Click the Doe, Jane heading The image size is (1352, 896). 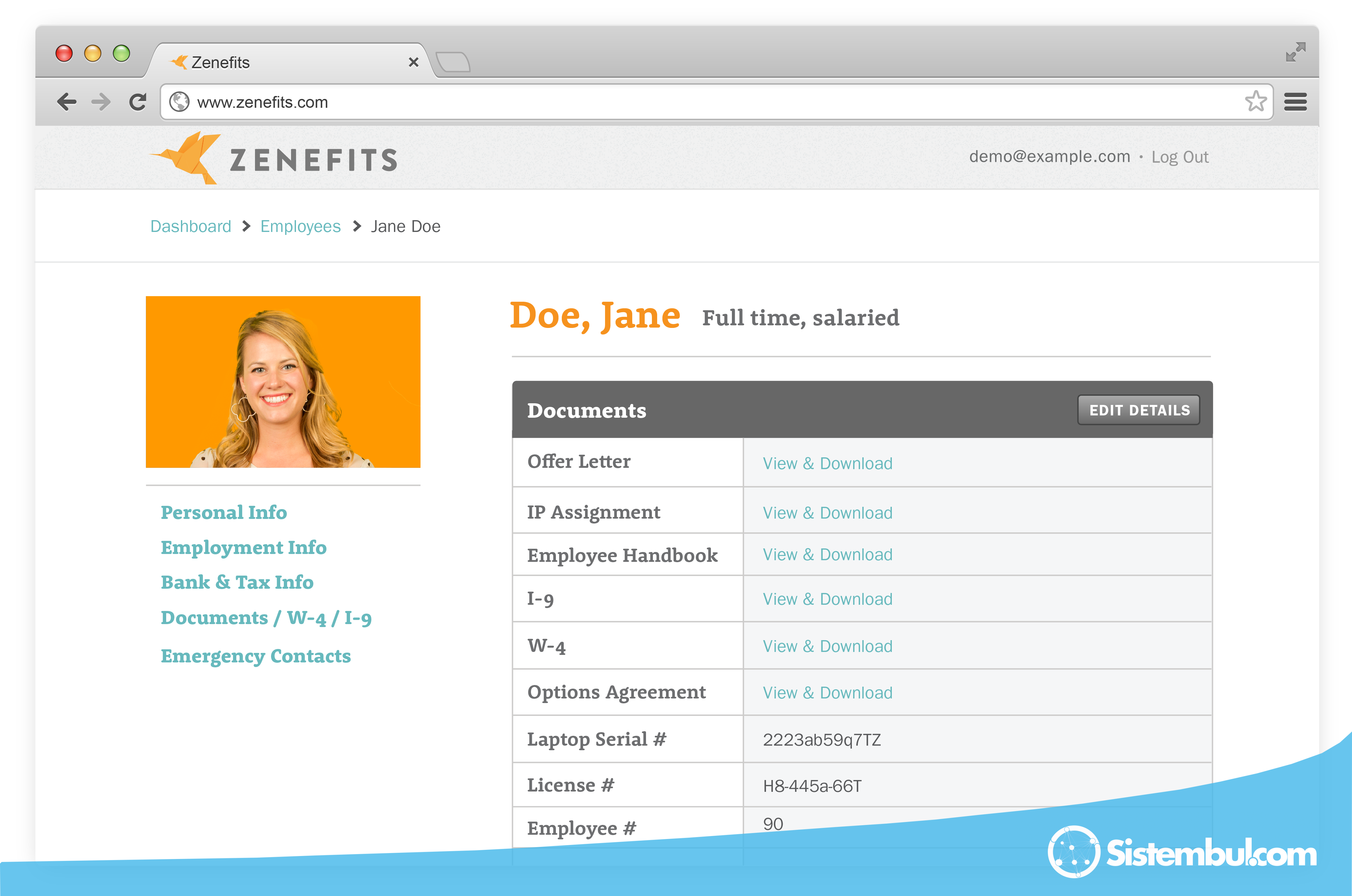click(595, 316)
